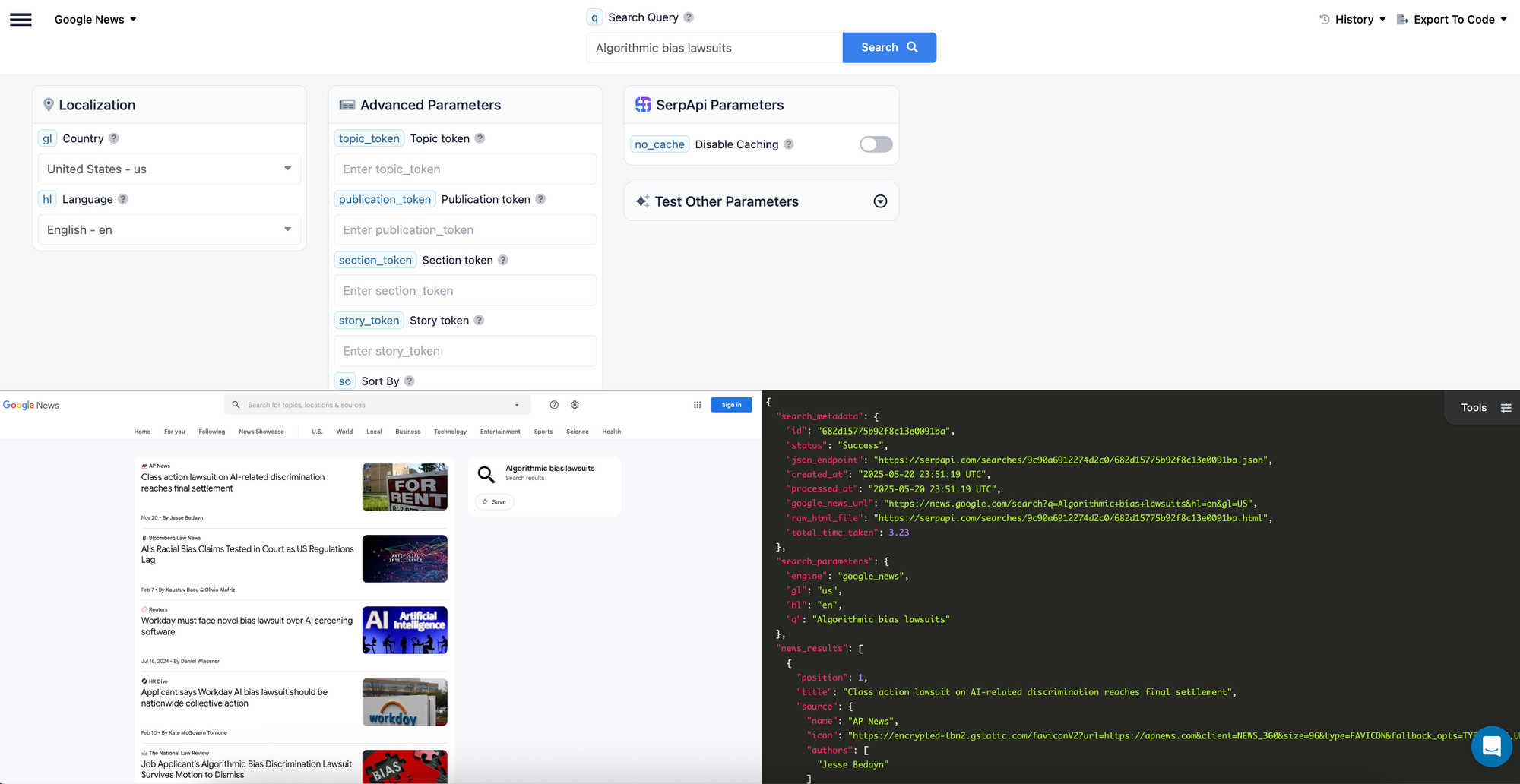Open the search options arrow in Google News
Image resolution: width=1520 pixels, height=784 pixels.
517,405
